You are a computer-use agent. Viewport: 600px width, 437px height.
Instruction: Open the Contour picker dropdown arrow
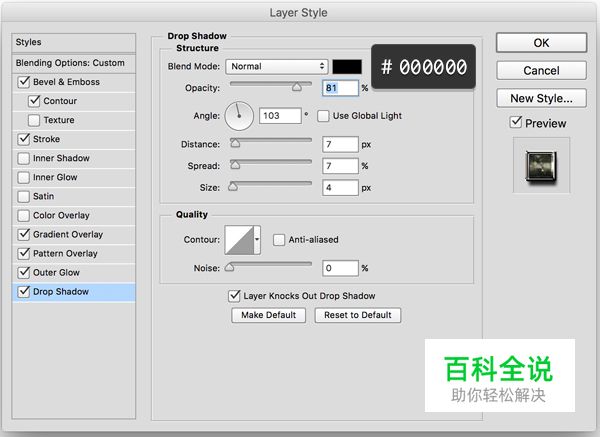tap(257, 240)
